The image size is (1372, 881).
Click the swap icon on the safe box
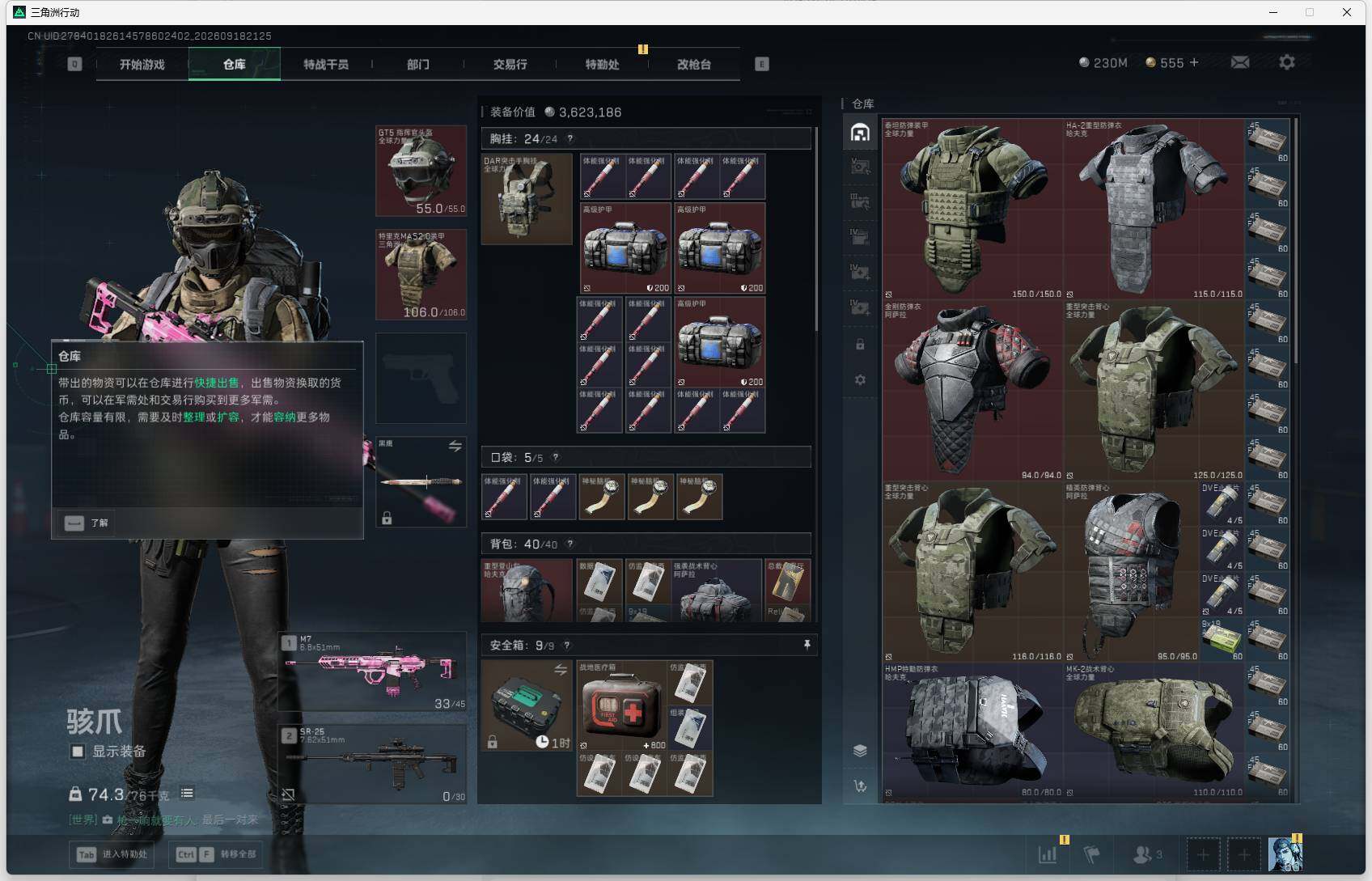pyautogui.click(x=561, y=670)
